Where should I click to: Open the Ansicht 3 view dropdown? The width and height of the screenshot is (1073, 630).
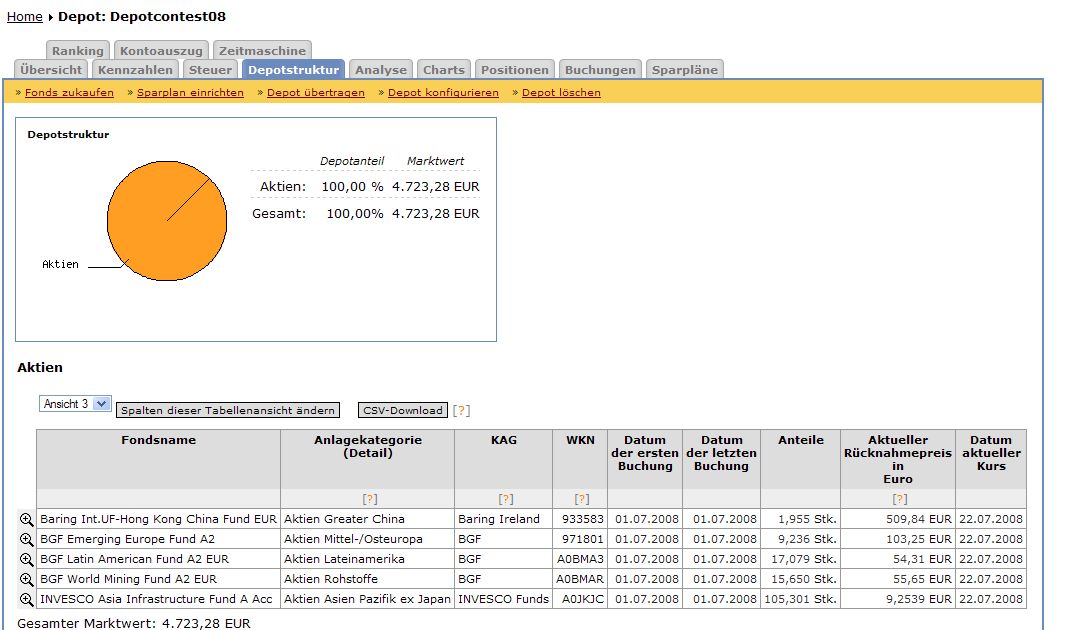point(75,404)
